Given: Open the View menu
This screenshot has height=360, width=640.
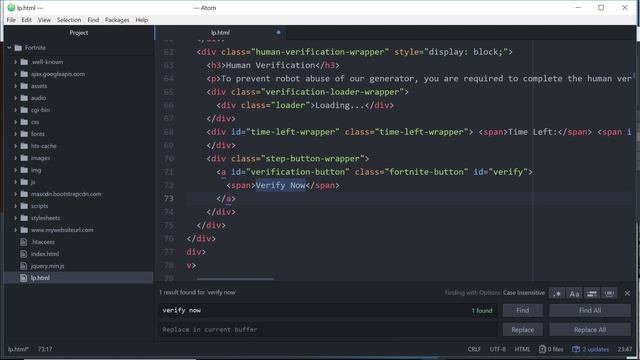Looking at the screenshot, I should tap(44, 20).
